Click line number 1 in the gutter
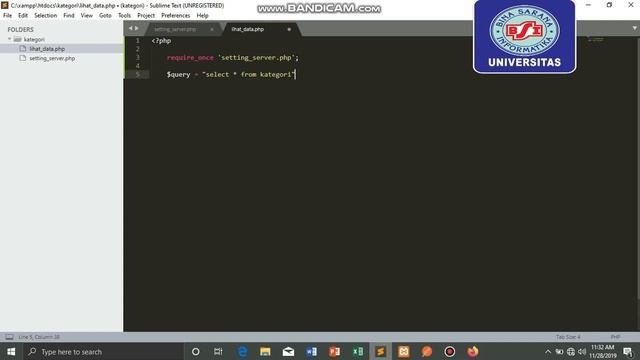Image resolution: width=640 pixels, height=360 pixels. point(138,40)
